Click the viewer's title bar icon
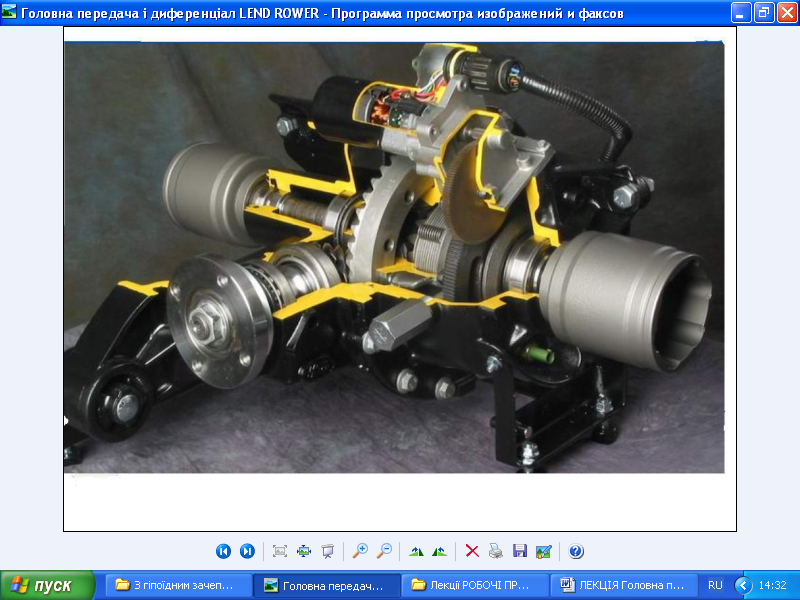Image resolution: width=800 pixels, height=600 pixels. [x=9, y=12]
